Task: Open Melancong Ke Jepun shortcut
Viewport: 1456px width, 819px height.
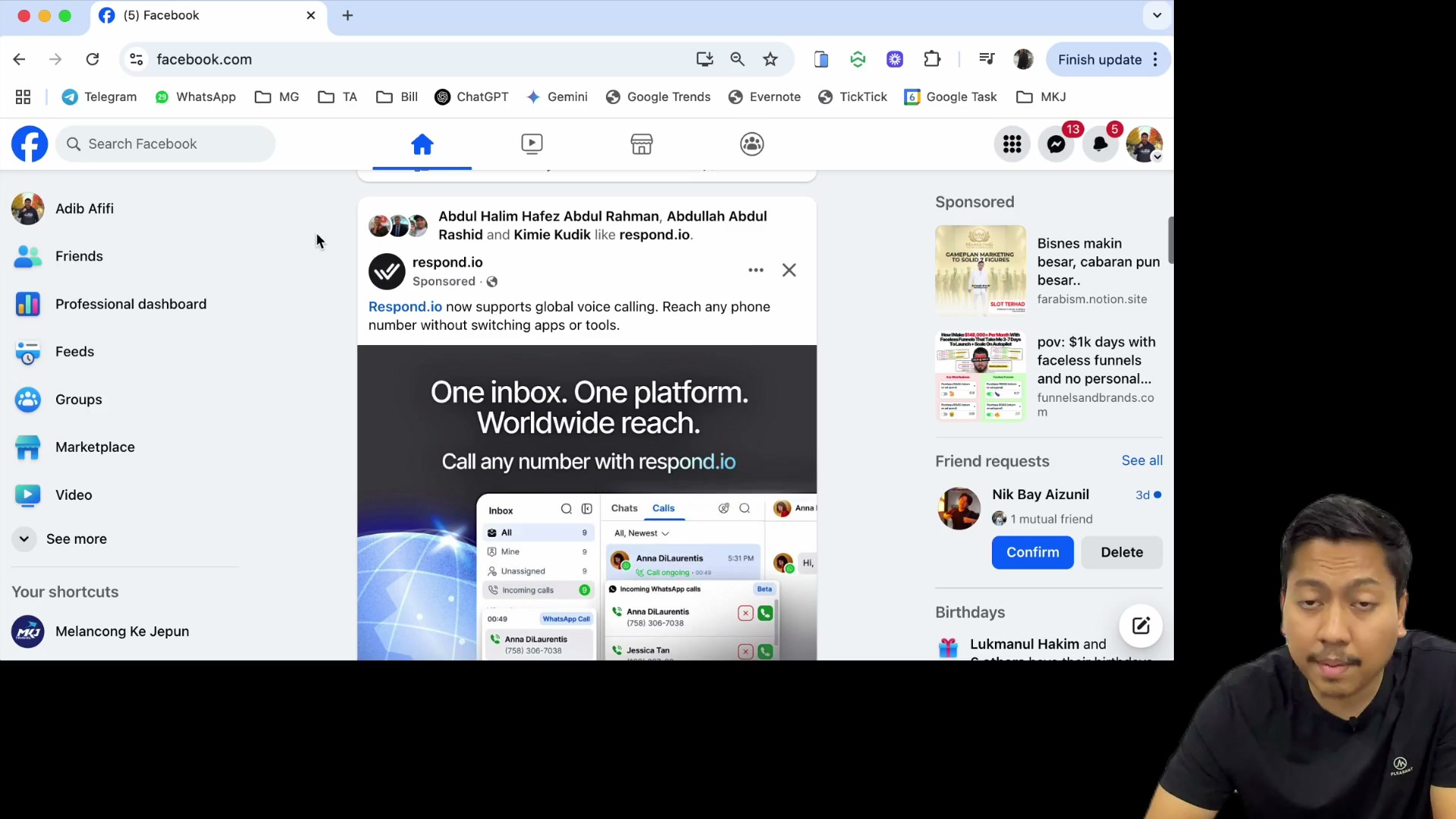Action: (125, 632)
